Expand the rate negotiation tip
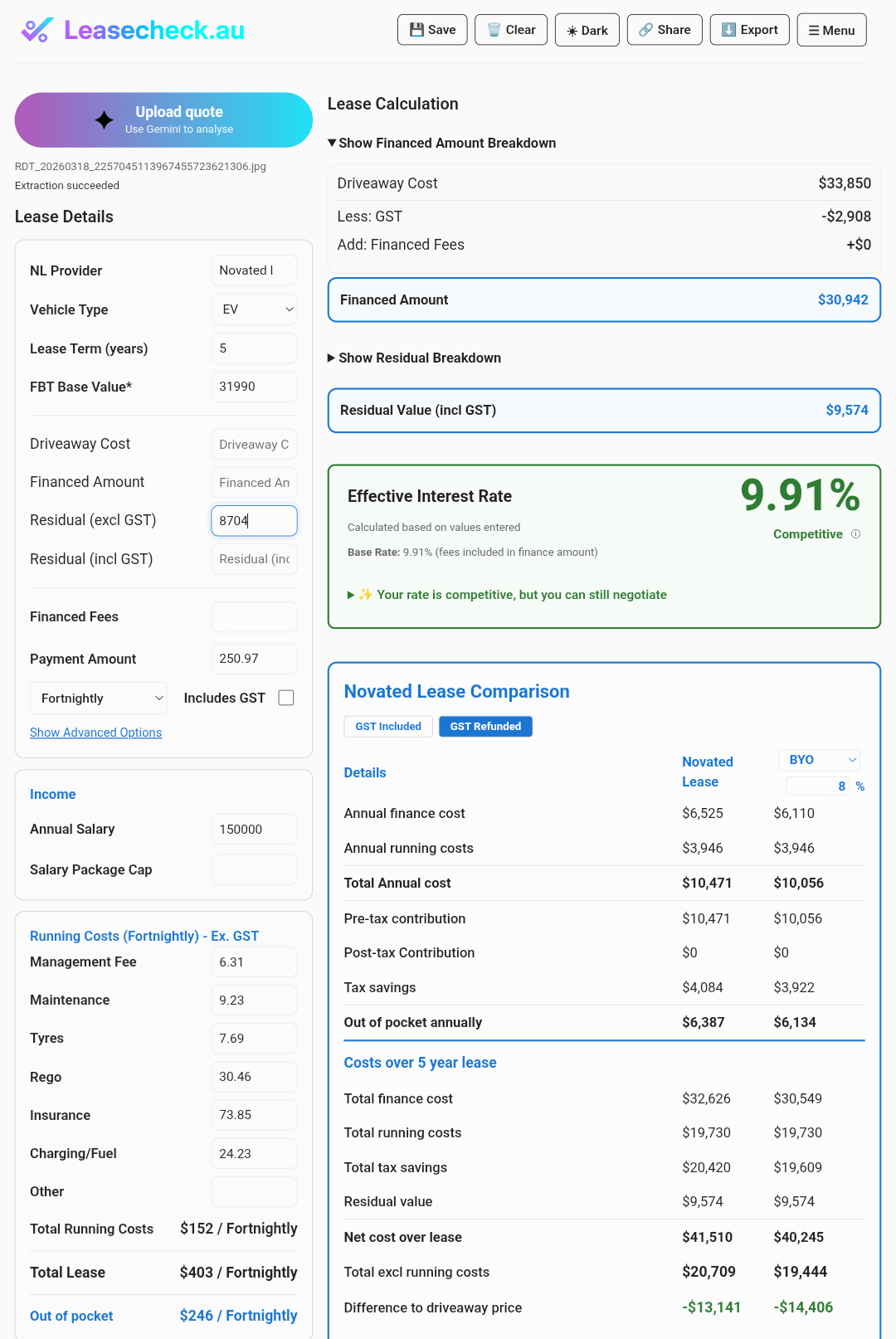 coord(508,595)
